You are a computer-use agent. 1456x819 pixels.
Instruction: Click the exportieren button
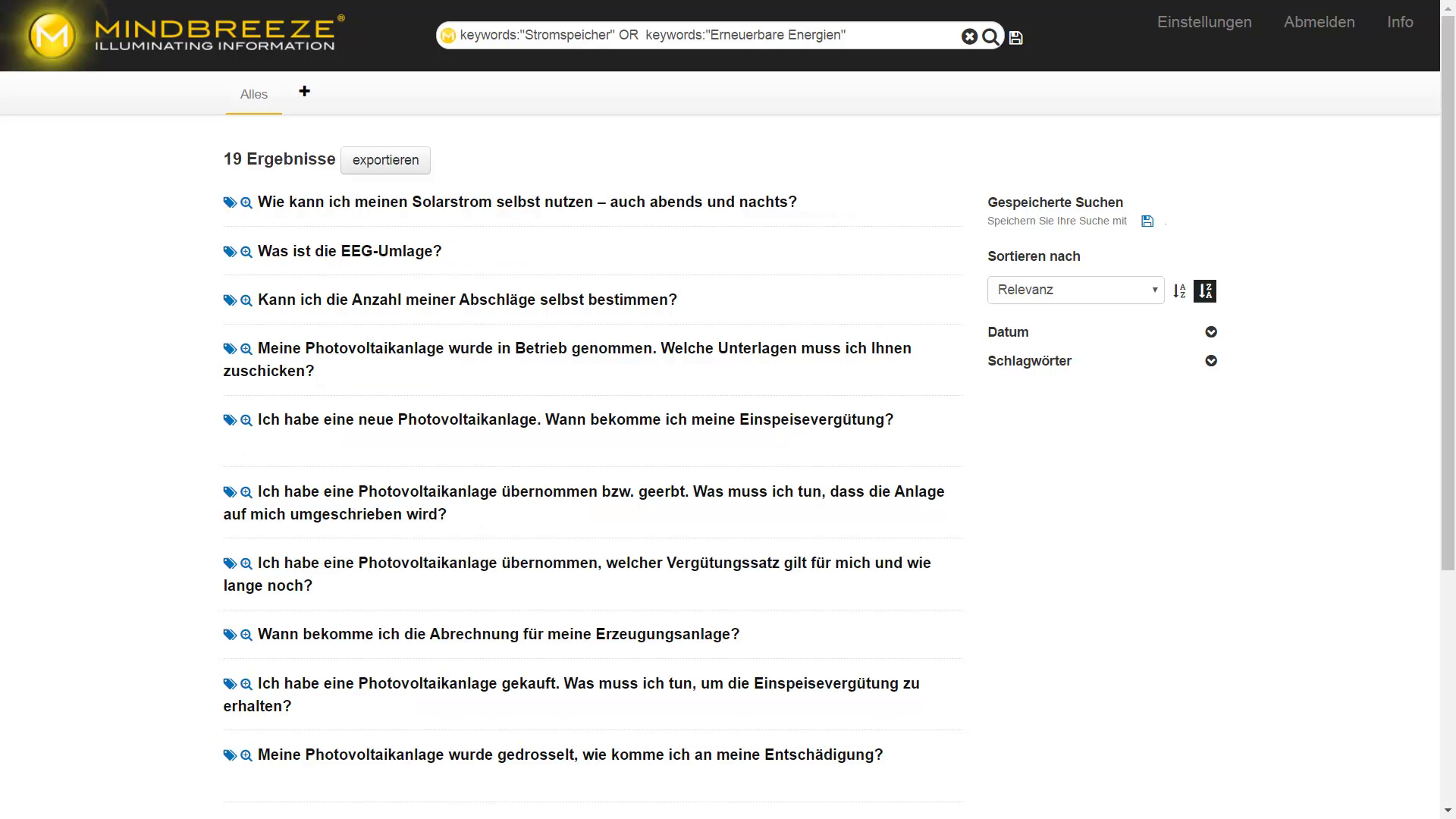click(x=385, y=160)
